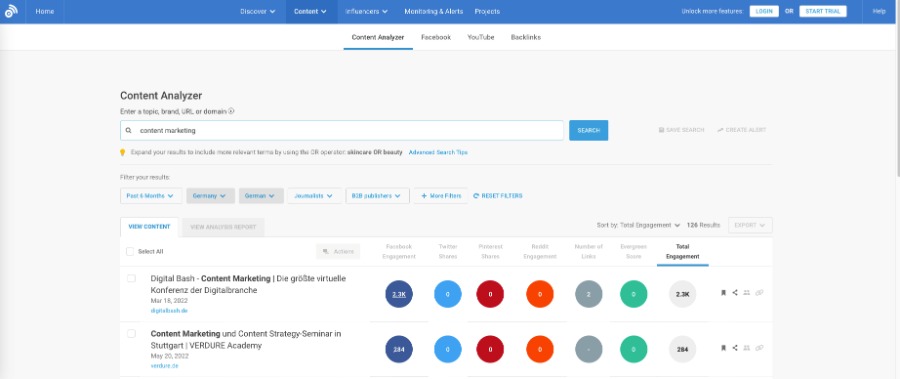Click Facebook engagement bubble 284

tap(399, 349)
